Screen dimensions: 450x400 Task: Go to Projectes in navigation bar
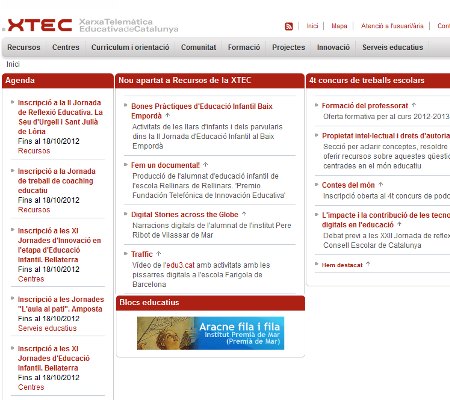[289, 47]
